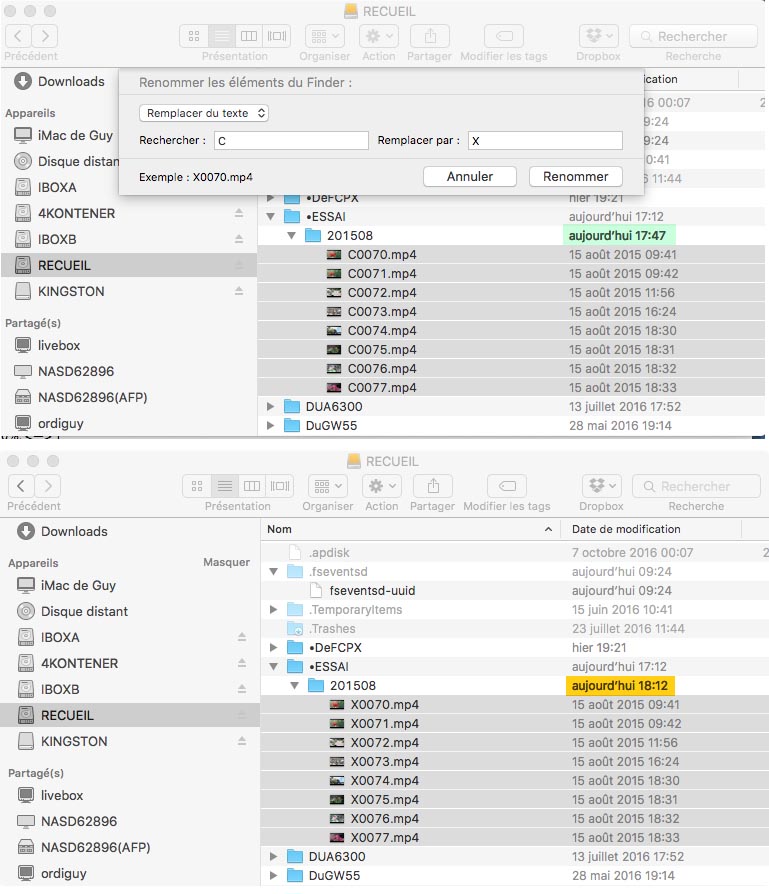Select C0075.mp4 video thumbnail icon

(x=333, y=350)
